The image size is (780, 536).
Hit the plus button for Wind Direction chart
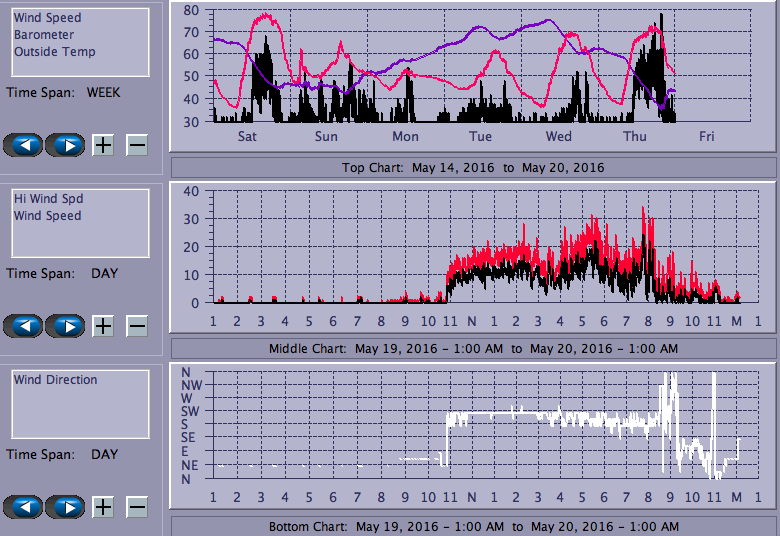coord(103,507)
